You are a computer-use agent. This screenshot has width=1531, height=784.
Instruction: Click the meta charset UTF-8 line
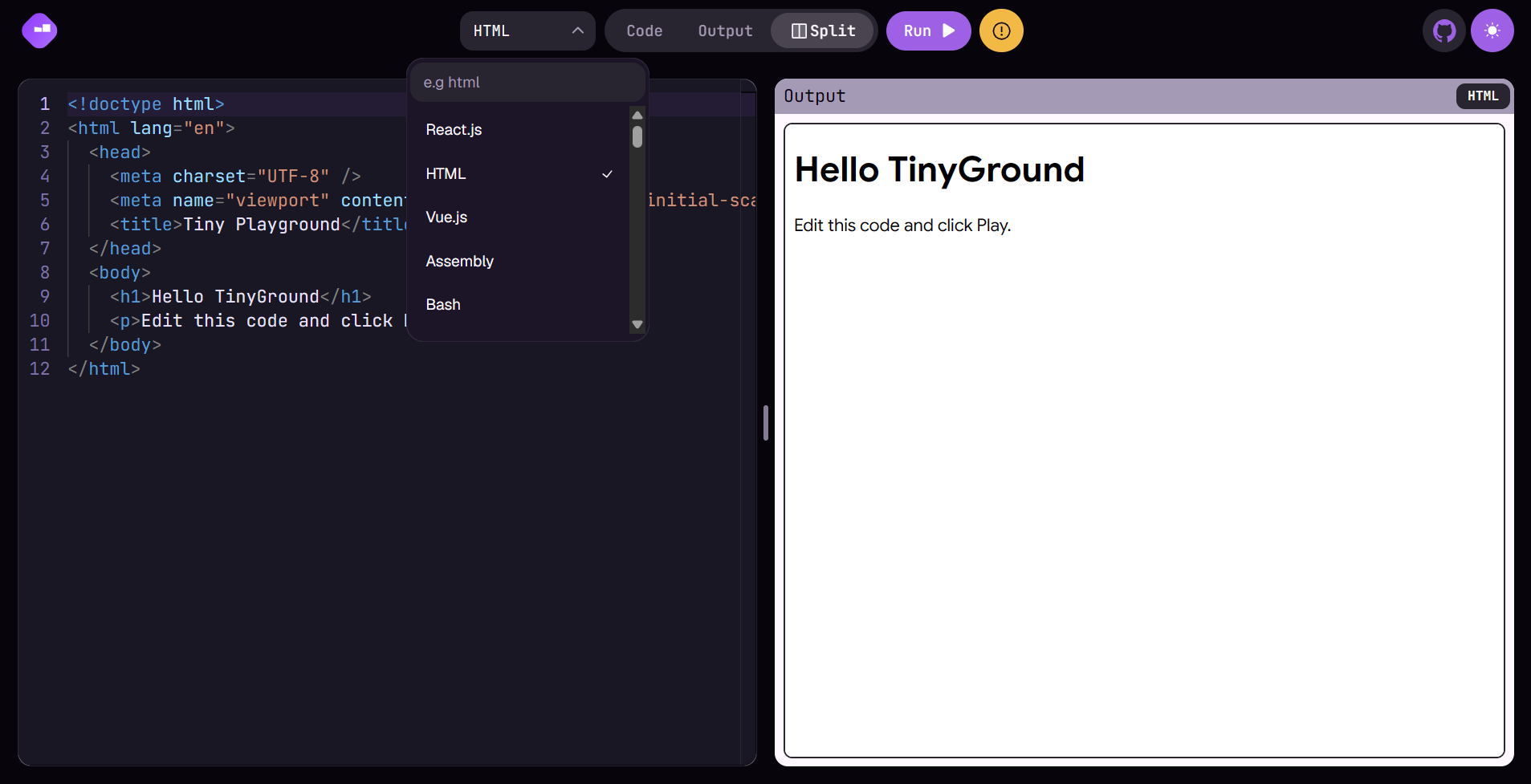coord(235,177)
